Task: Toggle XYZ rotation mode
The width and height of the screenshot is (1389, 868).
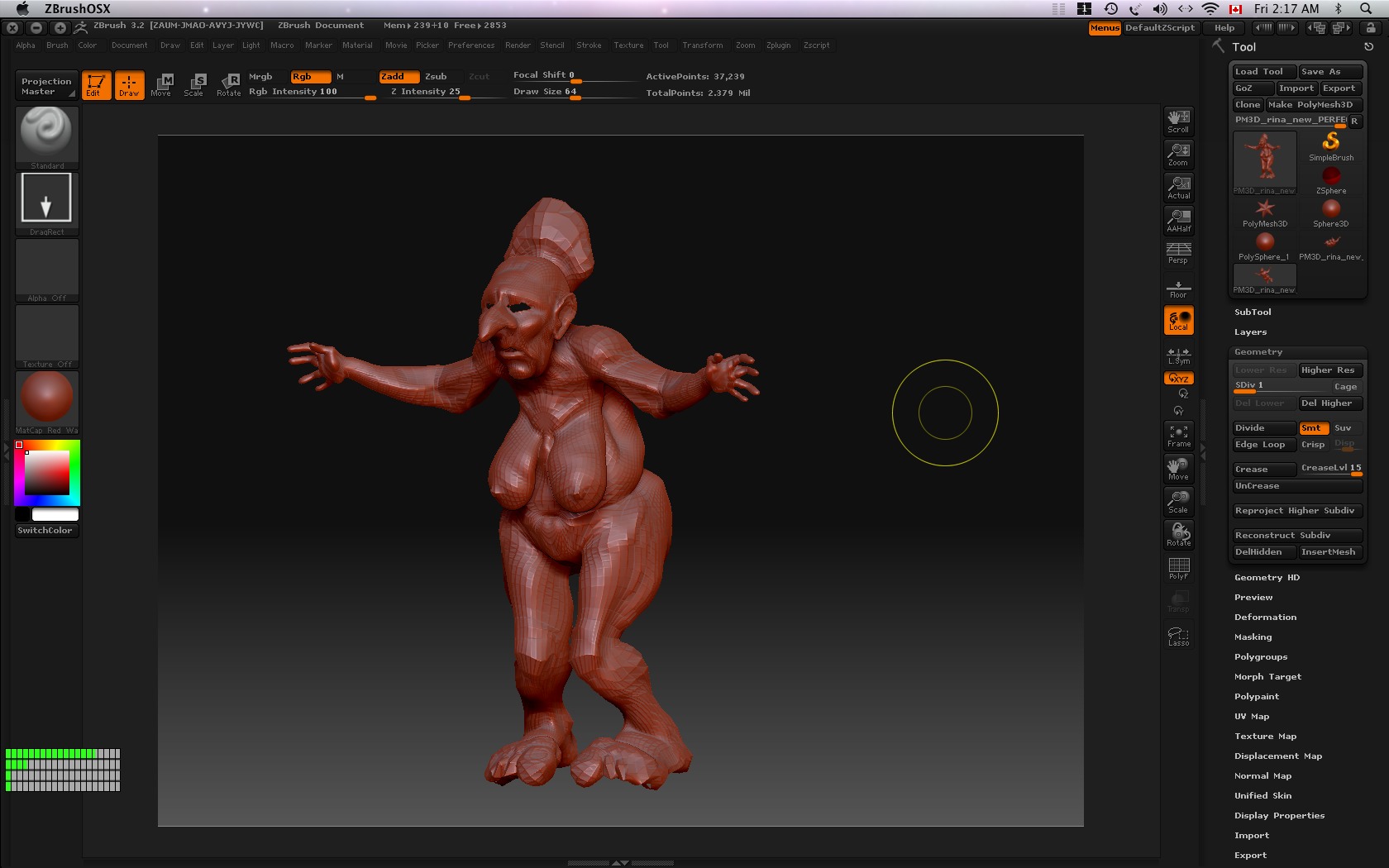Action: [1178, 378]
